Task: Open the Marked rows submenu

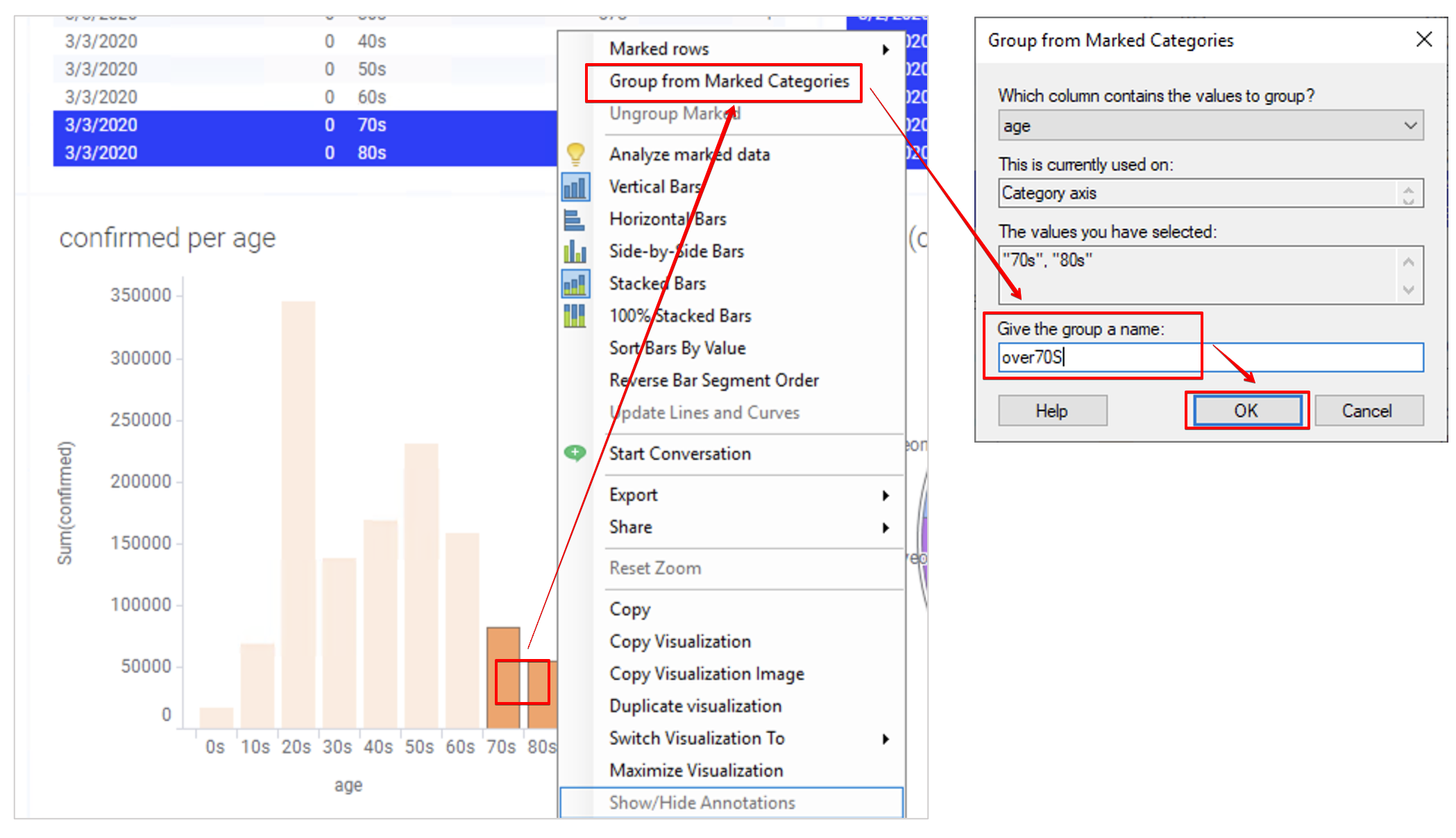Action: point(733,49)
